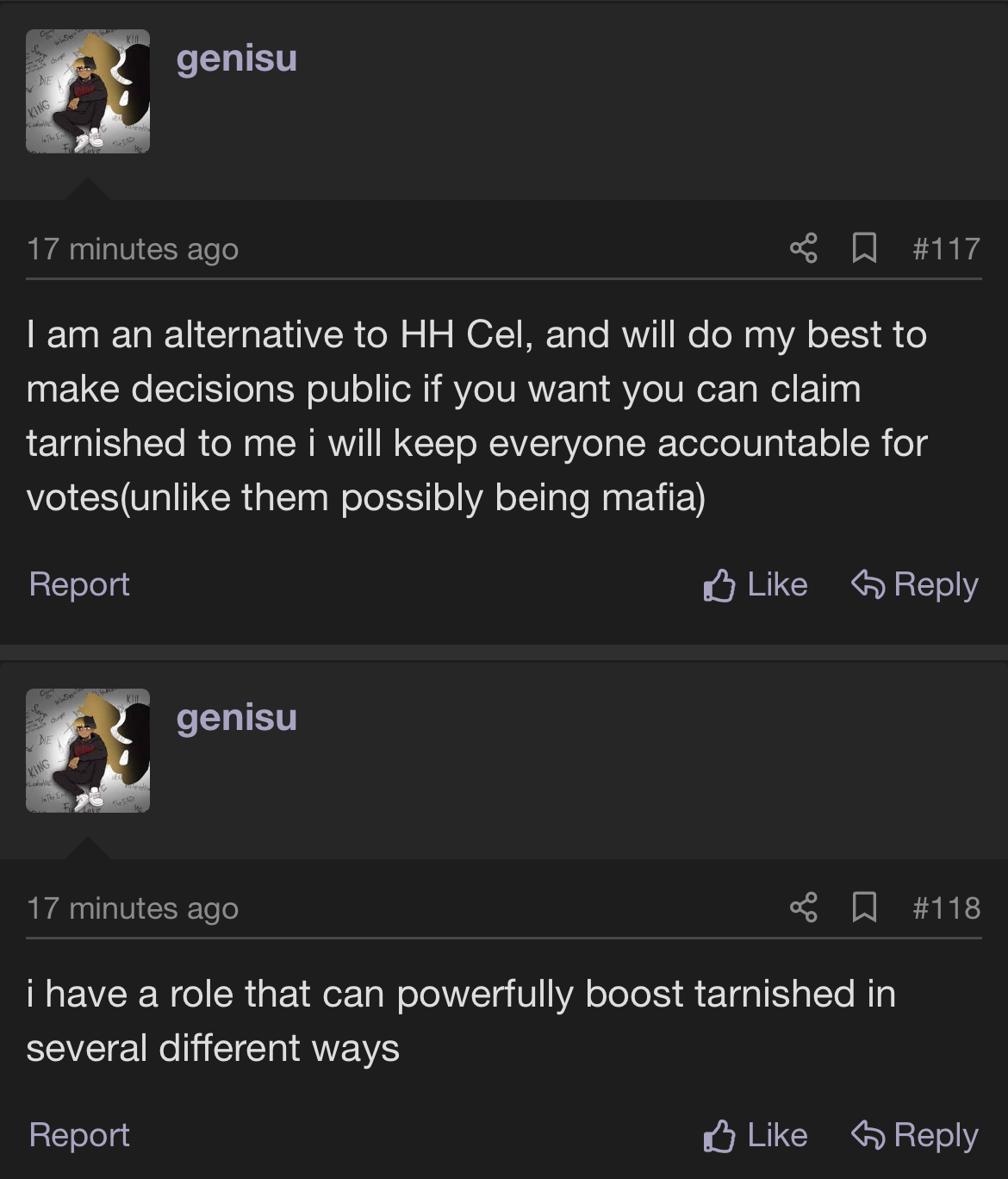Image resolution: width=1008 pixels, height=1179 pixels.
Task: Bookmark post #118
Action: tap(863, 907)
